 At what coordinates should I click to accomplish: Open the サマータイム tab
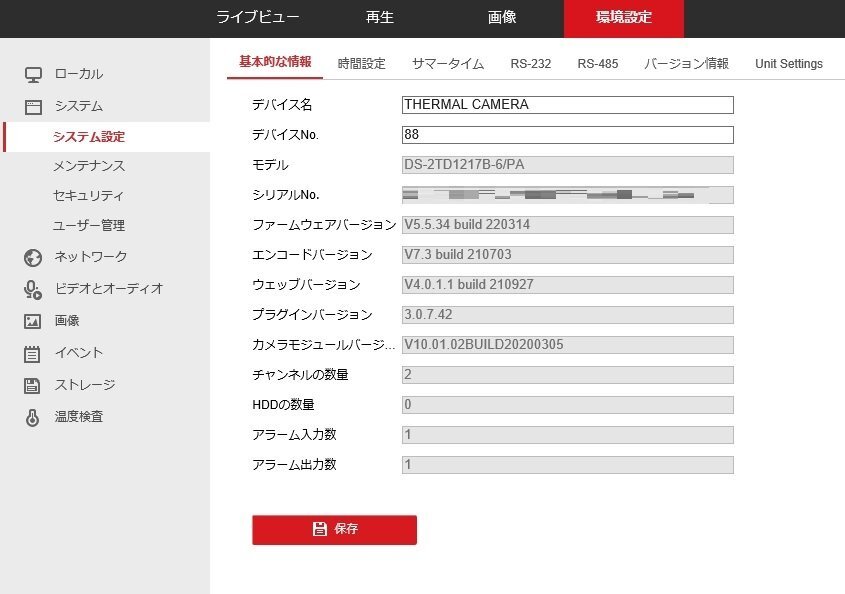[x=446, y=62]
